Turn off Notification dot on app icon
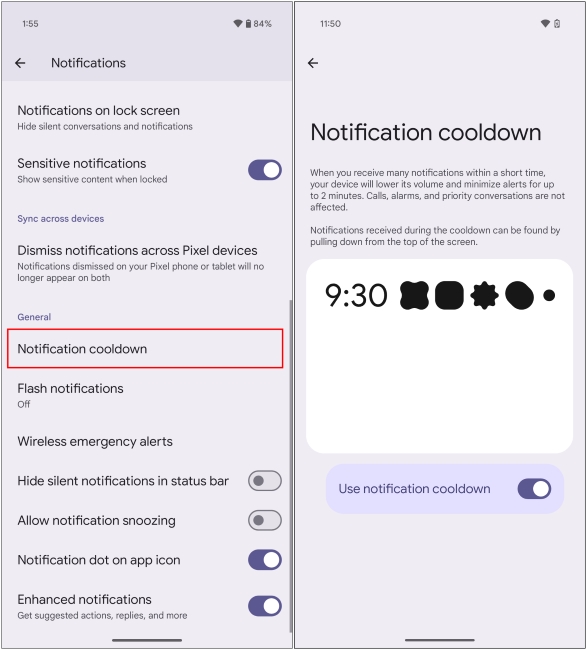 pos(265,560)
